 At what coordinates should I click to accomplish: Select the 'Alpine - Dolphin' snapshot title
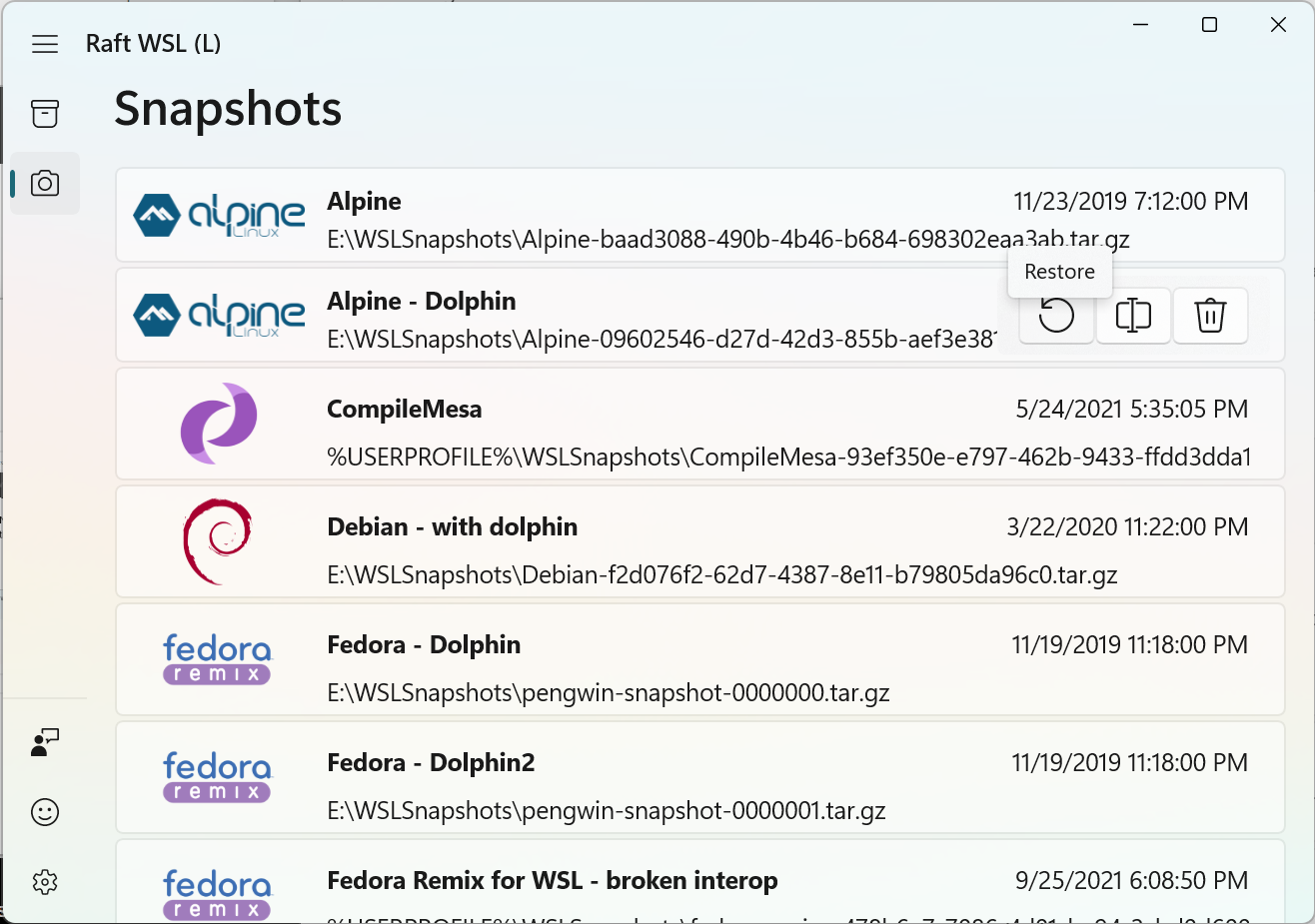(x=422, y=302)
